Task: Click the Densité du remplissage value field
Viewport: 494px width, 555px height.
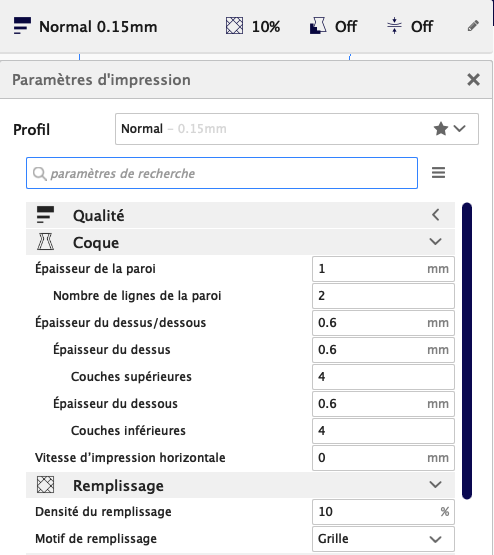Action: tap(383, 512)
